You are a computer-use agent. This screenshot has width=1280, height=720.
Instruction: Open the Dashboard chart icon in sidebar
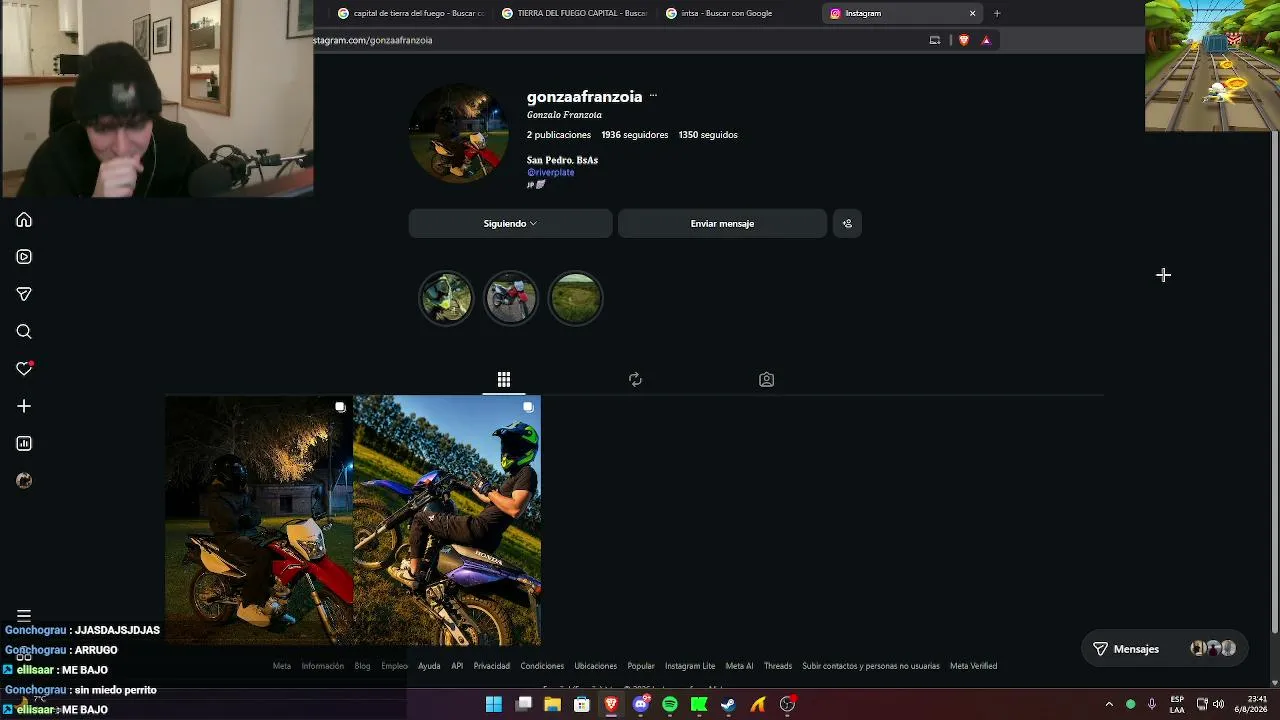[24, 444]
